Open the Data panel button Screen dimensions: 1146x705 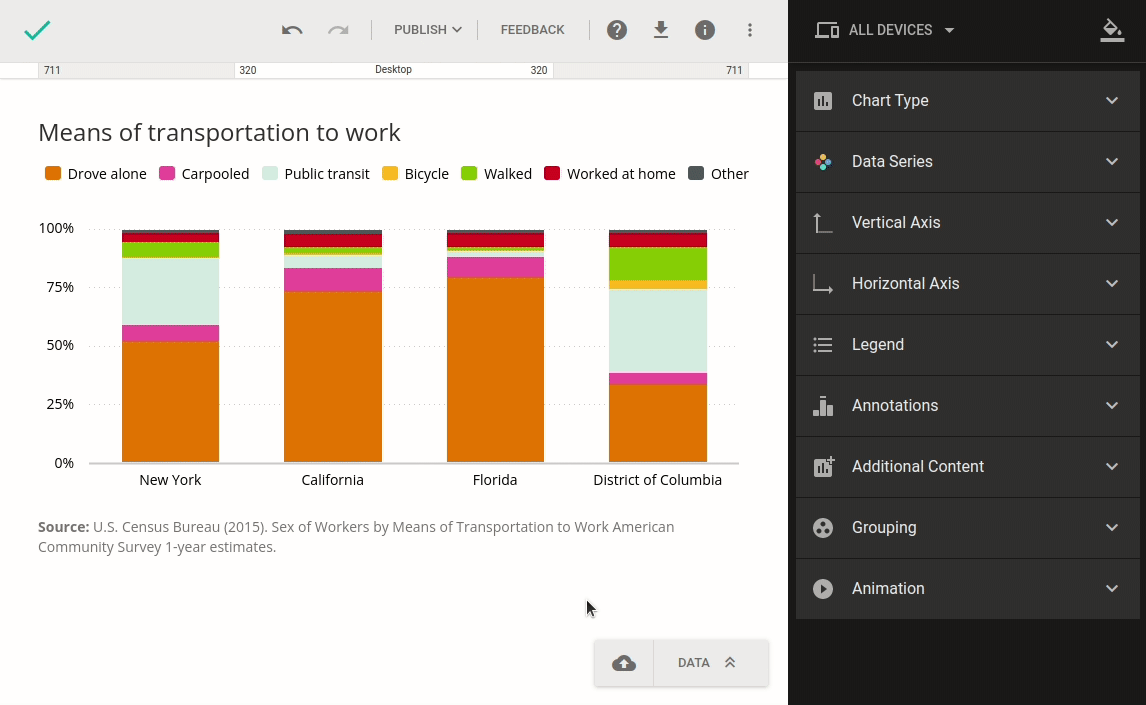pyautogui.click(x=708, y=663)
